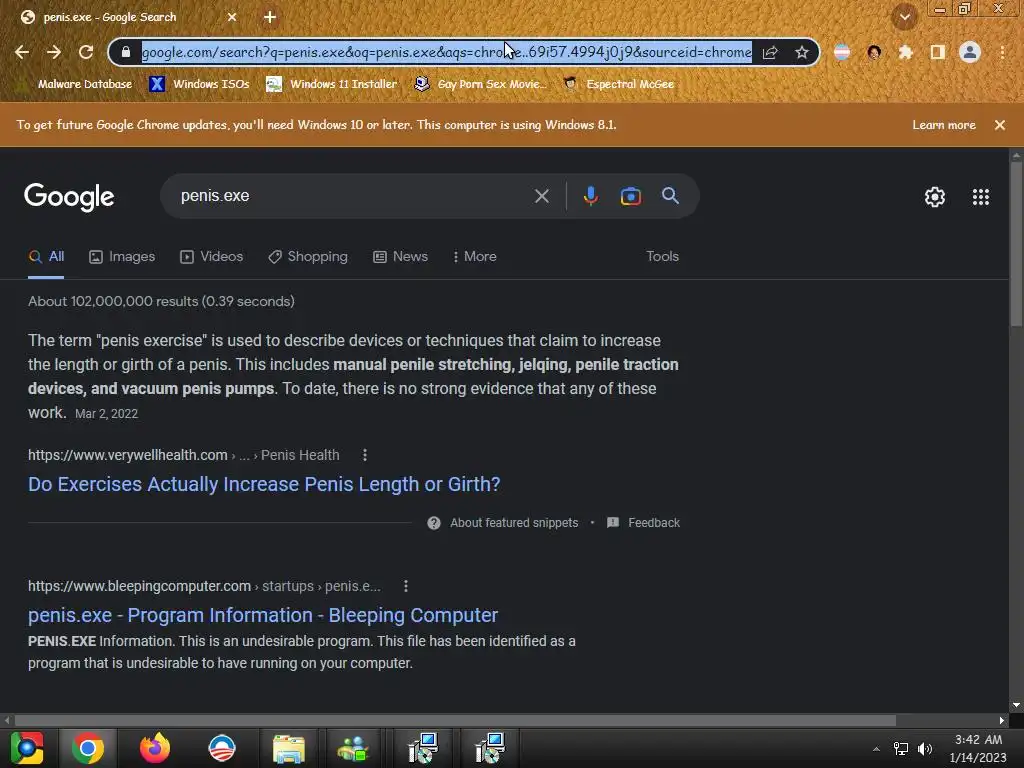Viewport: 1024px width, 768px height.
Task: Click the vertical scrollbar down arrow
Action: (x=1016, y=705)
